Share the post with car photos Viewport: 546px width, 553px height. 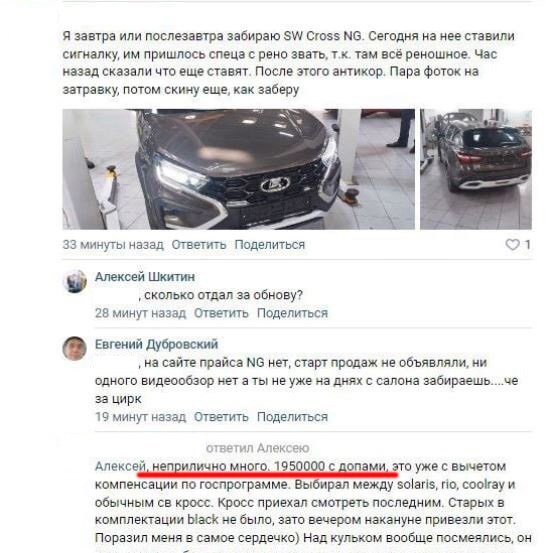pyautogui.click(x=270, y=245)
